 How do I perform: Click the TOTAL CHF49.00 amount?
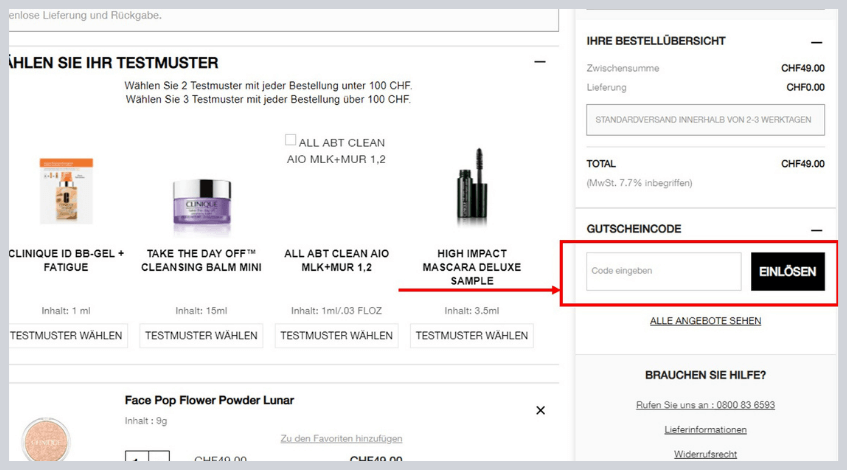click(x=803, y=164)
